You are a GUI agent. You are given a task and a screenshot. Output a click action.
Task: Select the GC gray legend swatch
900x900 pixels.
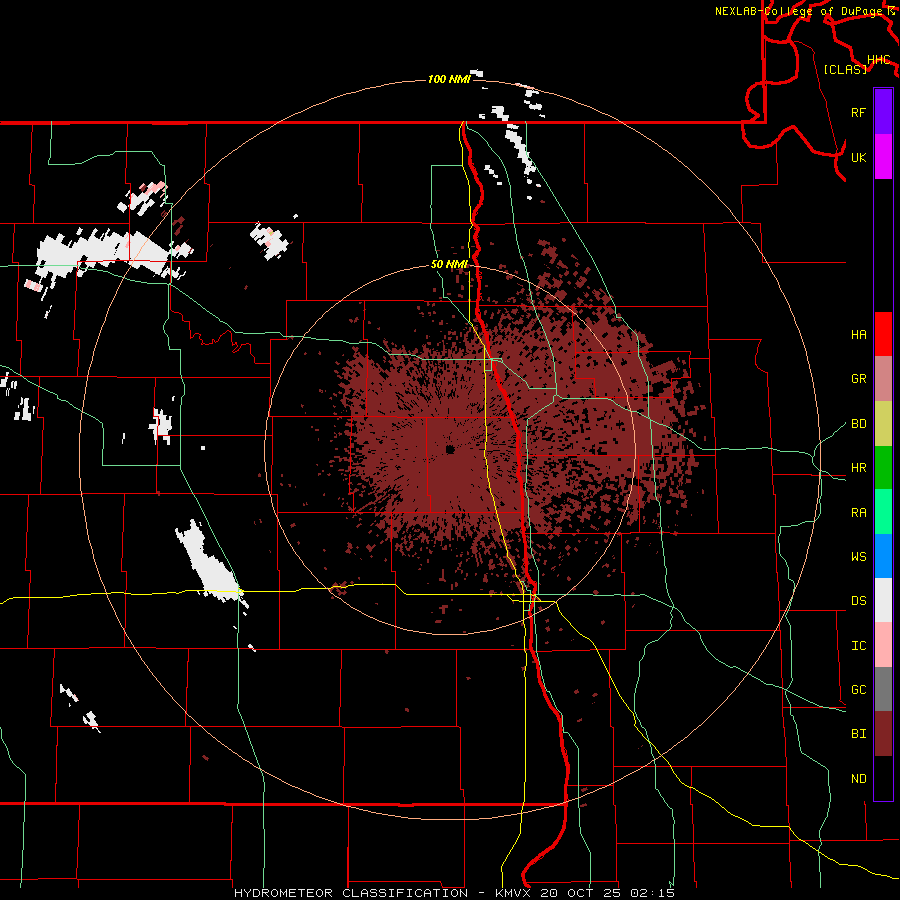pos(883,689)
